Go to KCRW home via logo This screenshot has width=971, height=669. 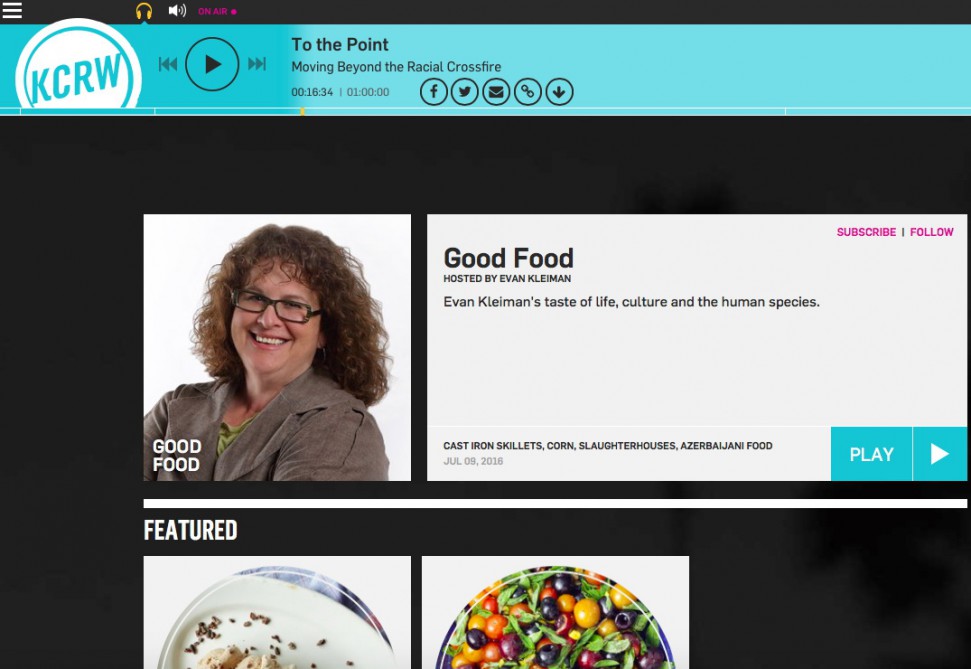[x=78, y=68]
